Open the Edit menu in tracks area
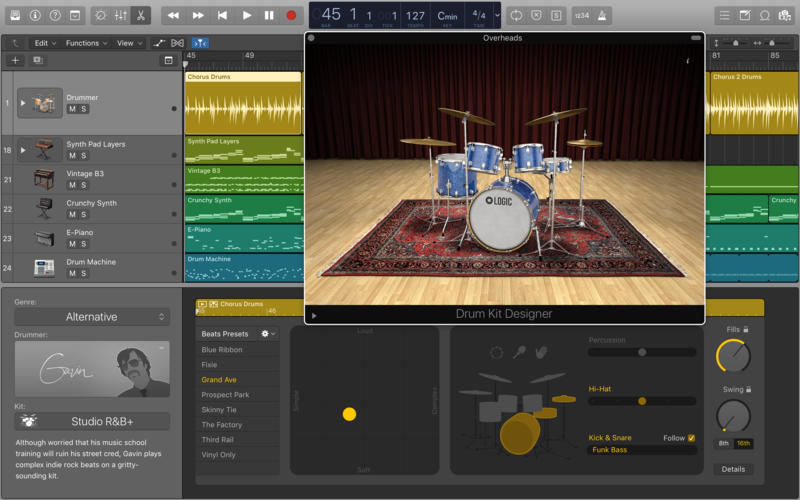 (x=44, y=43)
